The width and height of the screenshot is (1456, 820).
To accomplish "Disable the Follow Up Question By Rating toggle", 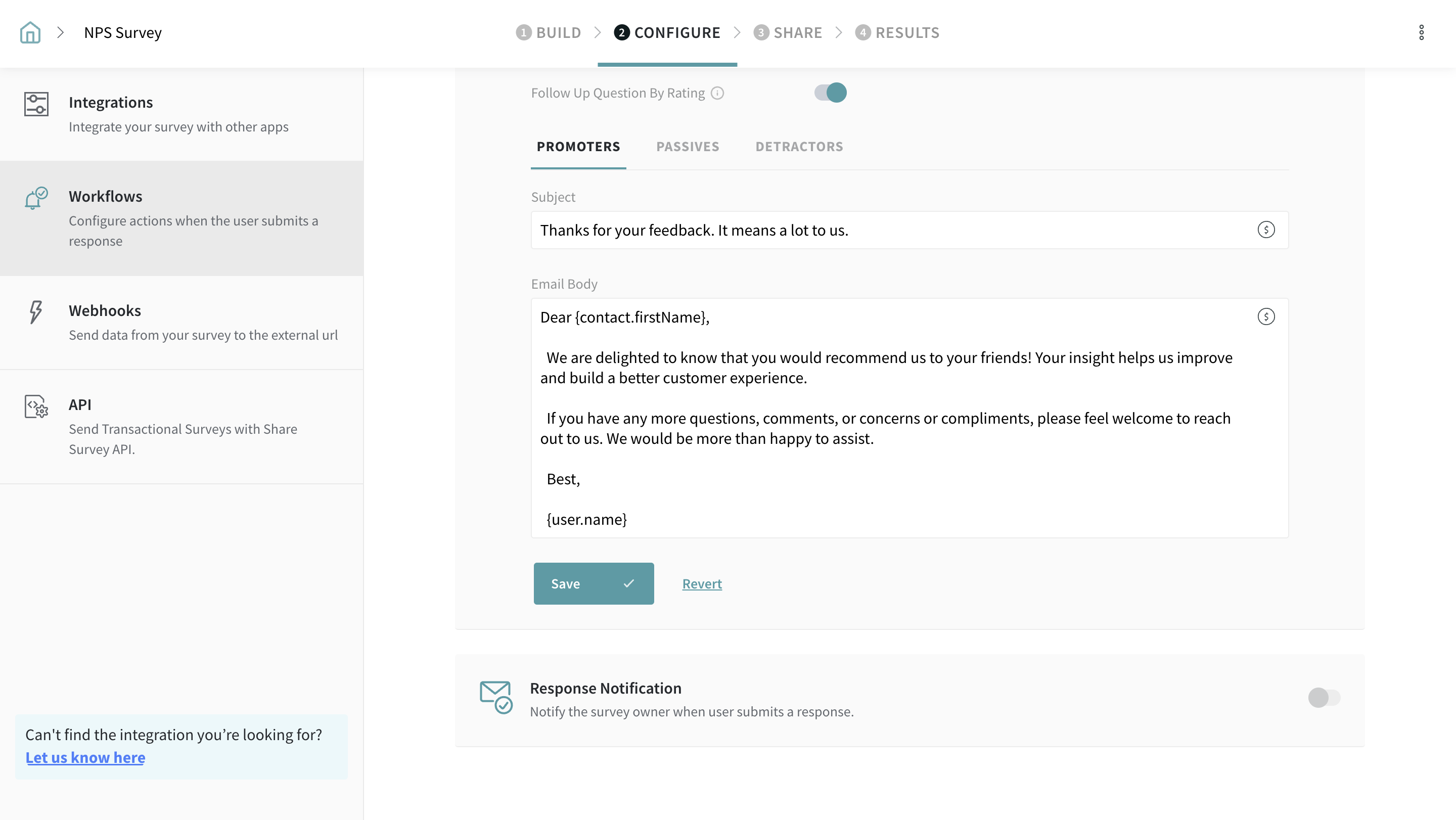I will coord(830,92).
